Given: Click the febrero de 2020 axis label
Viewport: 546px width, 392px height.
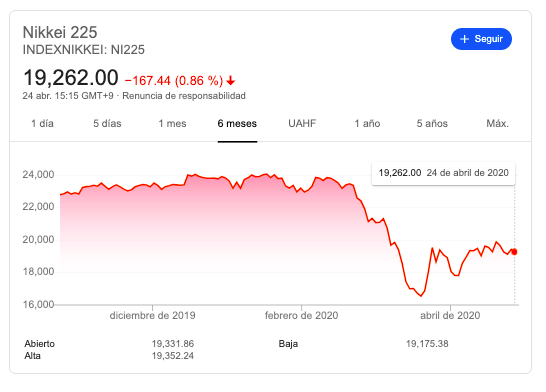Looking at the screenshot, I should coord(302,316).
